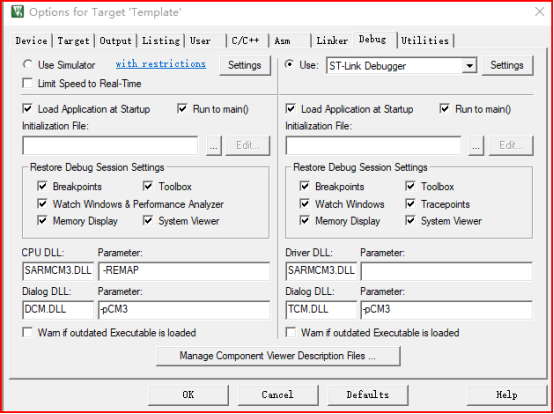
Task: Click the CPU DLL field SARMCM3.DLL
Action: pyautogui.click(x=58, y=271)
